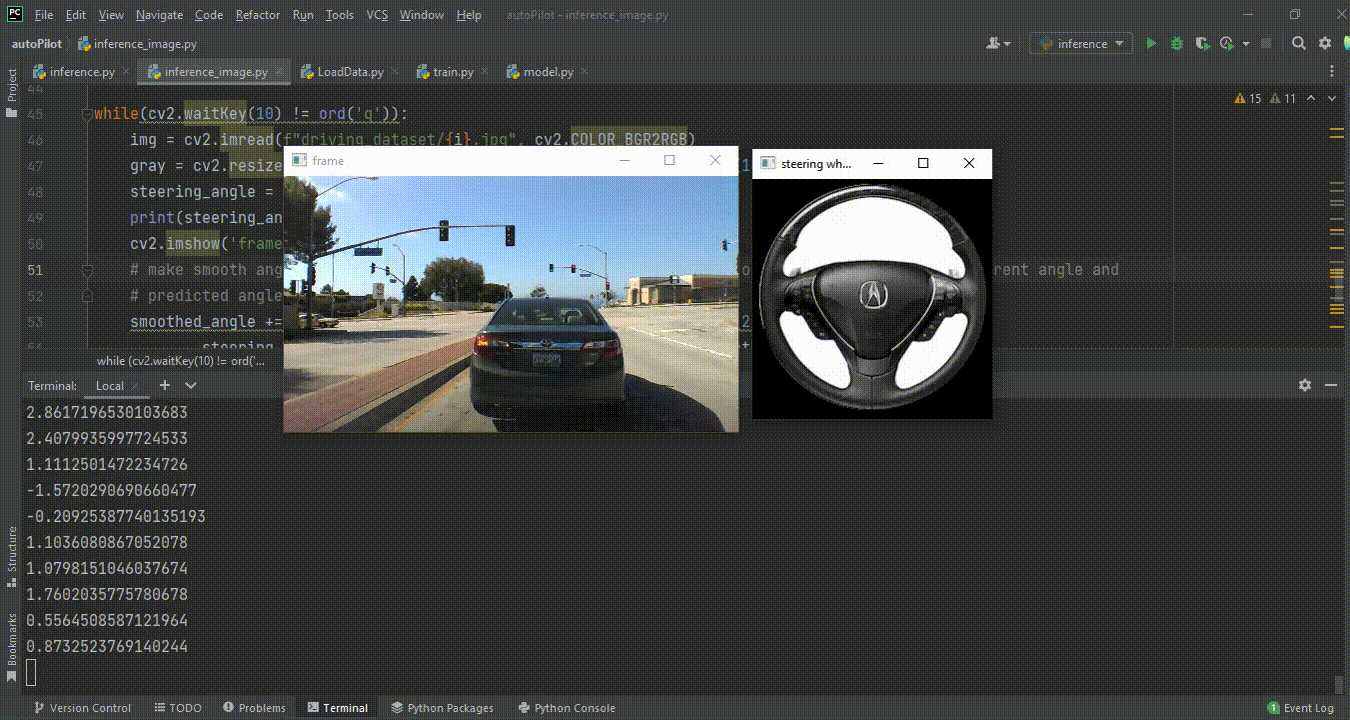1350x720 pixels.
Task: Click the steering wheel image window
Action: pos(872,299)
